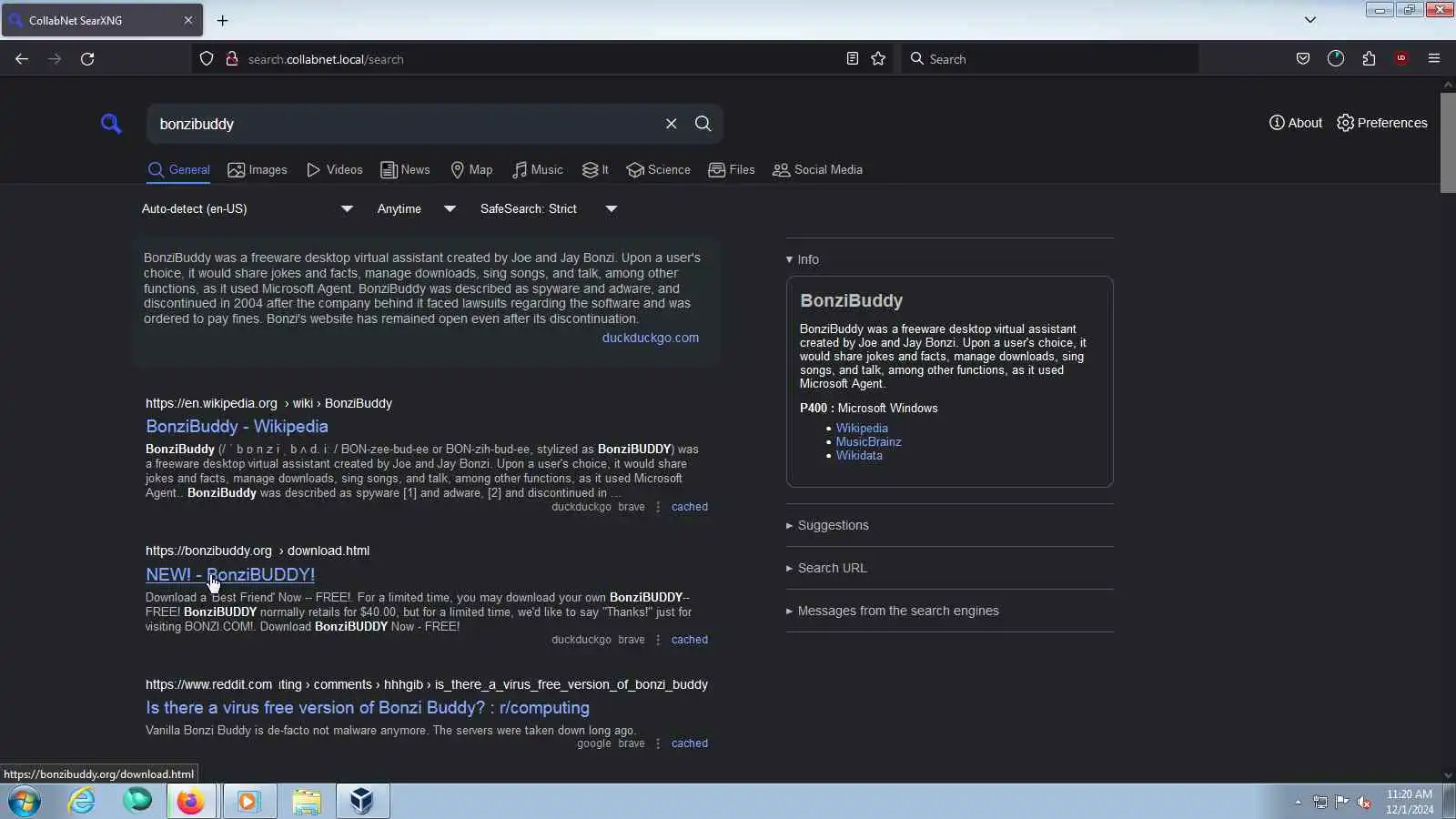The width and height of the screenshot is (1456, 819).
Task: Focus the Firefox Search box
Action: (1049, 59)
